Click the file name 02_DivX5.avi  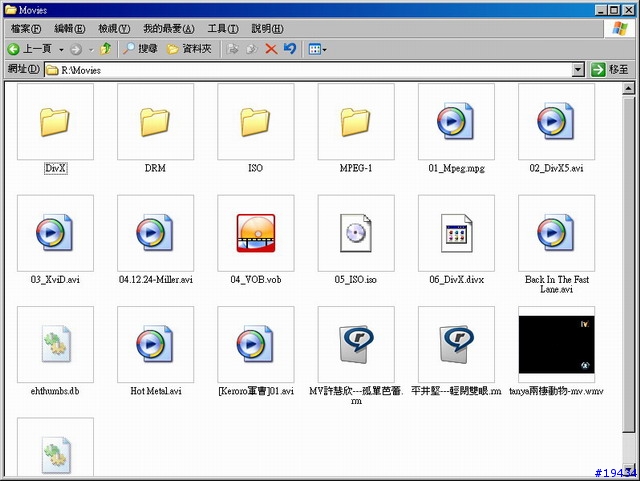tap(556, 168)
